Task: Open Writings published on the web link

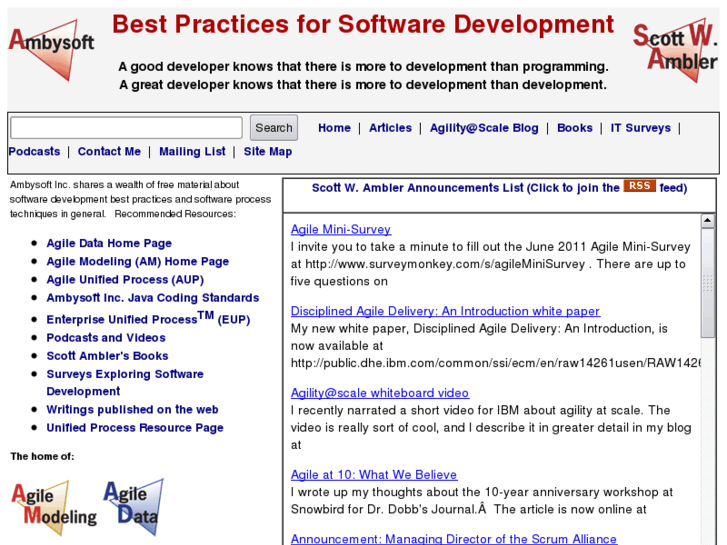Action: (x=132, y=410)
